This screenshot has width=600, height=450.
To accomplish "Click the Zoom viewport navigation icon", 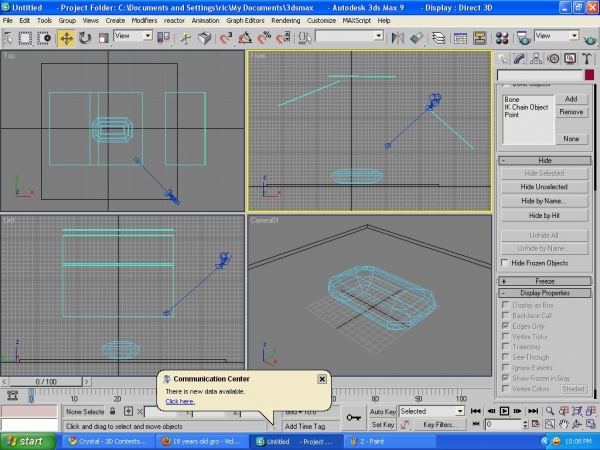I will click(x=549, y=411).
